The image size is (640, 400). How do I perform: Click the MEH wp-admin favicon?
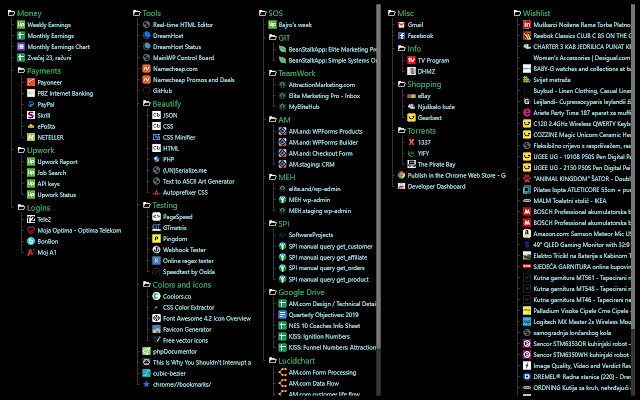[x=282, y=200]
